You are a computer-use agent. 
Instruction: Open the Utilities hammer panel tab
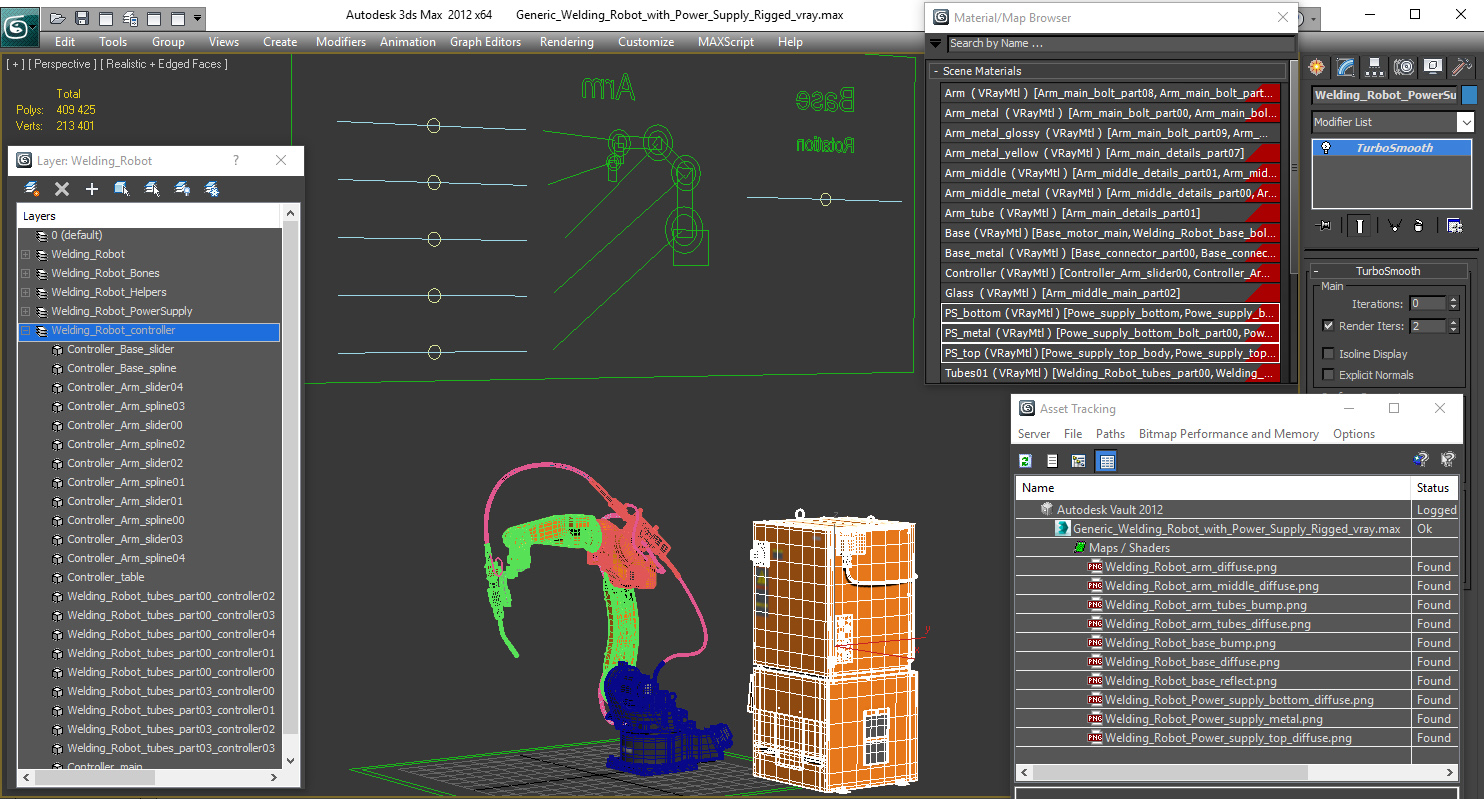point(1462,67)
